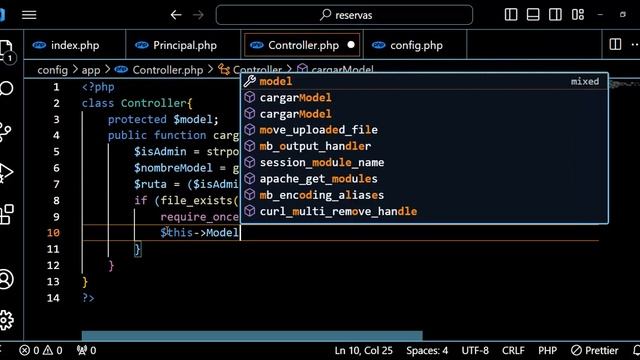Switch to the index.php tab
Viewport: 640px width, 360px height.
(x=74, y=45)
